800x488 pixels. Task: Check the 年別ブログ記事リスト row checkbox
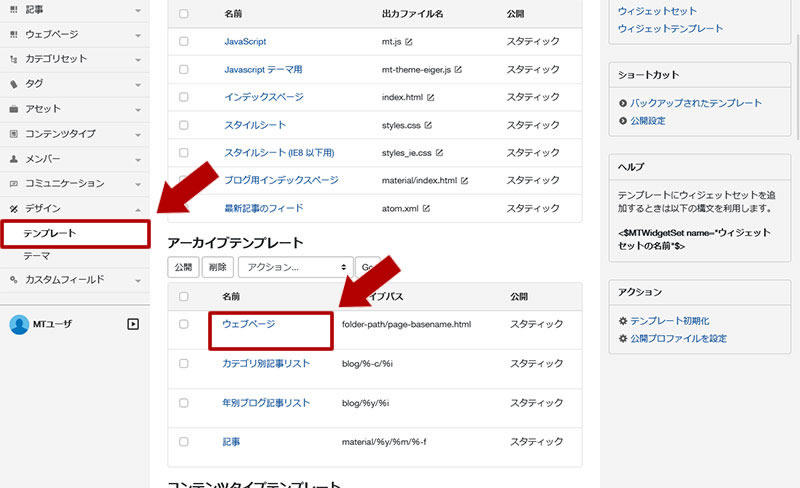click(x=184, y=403)
